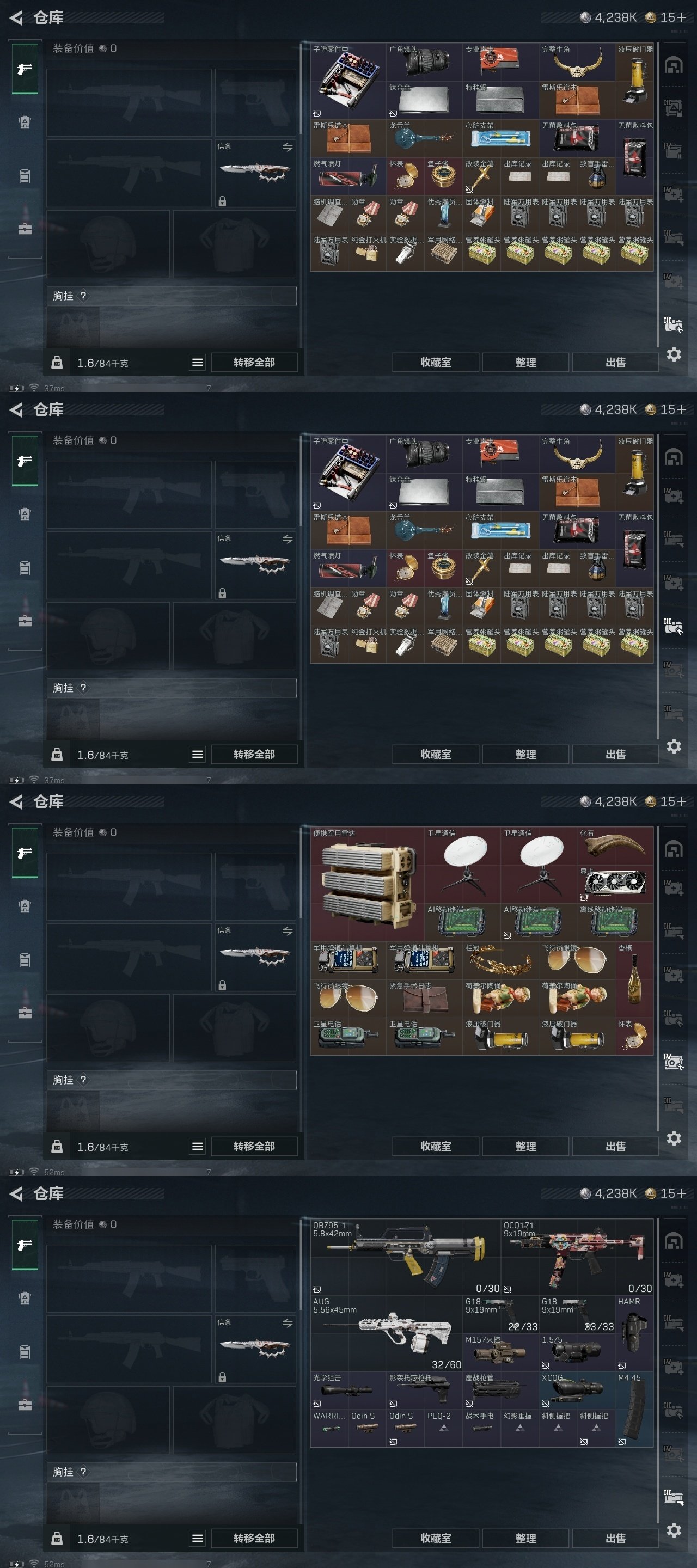
Task: Click the 影袭托芯枪托 stock
Action: click(x=424, y=1389)
